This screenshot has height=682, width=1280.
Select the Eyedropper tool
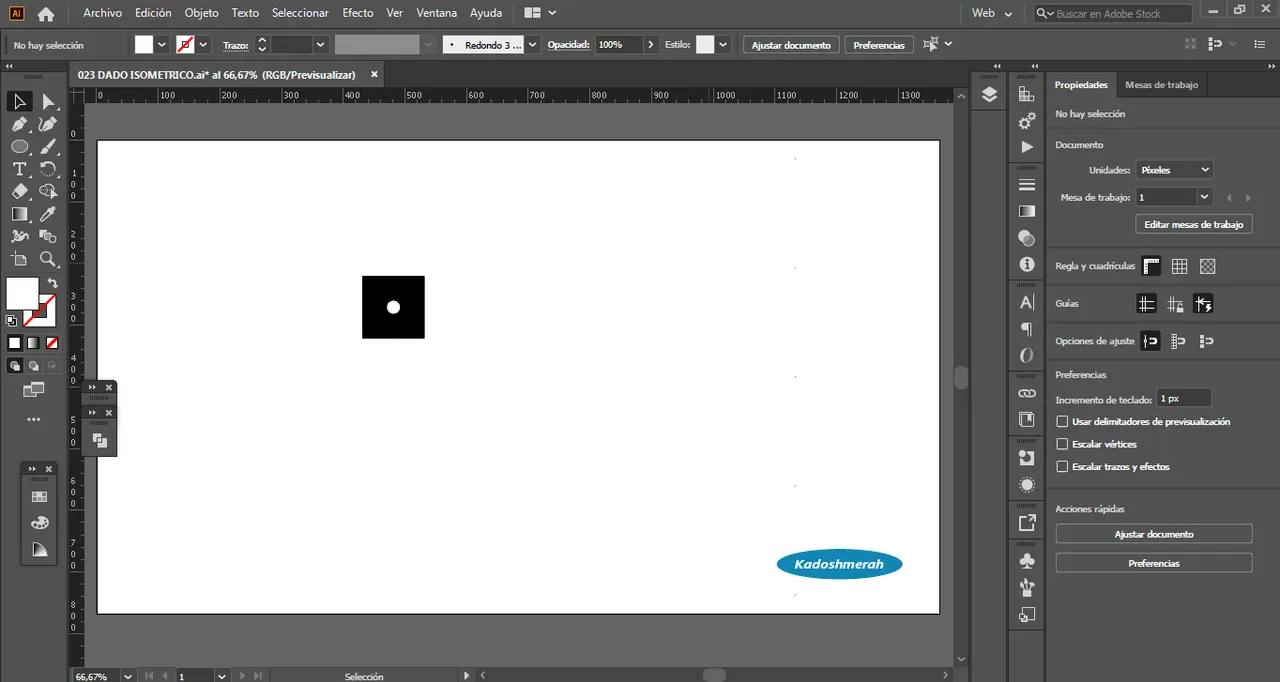[x=47, y=214]
